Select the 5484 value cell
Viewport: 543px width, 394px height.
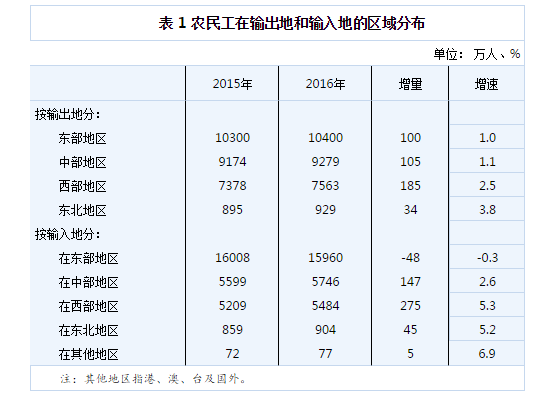coord(325,306)
